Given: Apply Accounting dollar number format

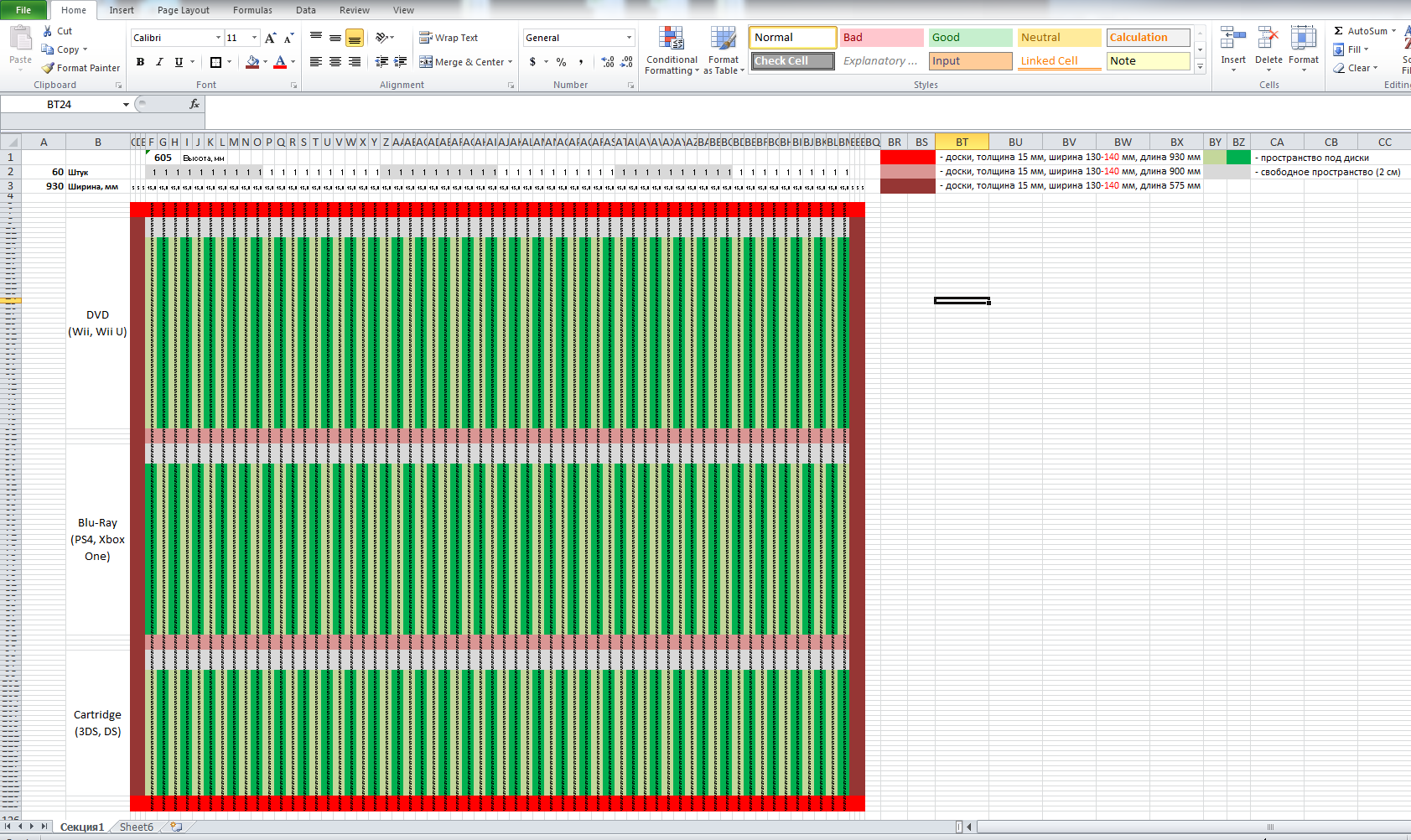Looking at the screenshot, I should tap(532, 62).
